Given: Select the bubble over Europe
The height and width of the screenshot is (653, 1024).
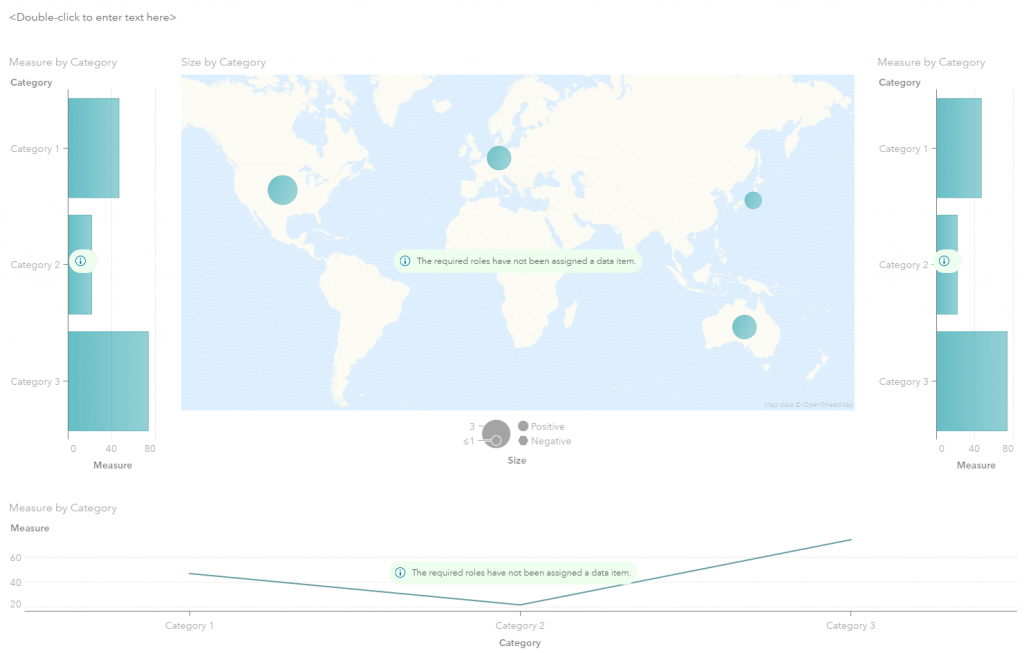Looking at the screenshot, I should pyautogui.click(x=498, y=157).
